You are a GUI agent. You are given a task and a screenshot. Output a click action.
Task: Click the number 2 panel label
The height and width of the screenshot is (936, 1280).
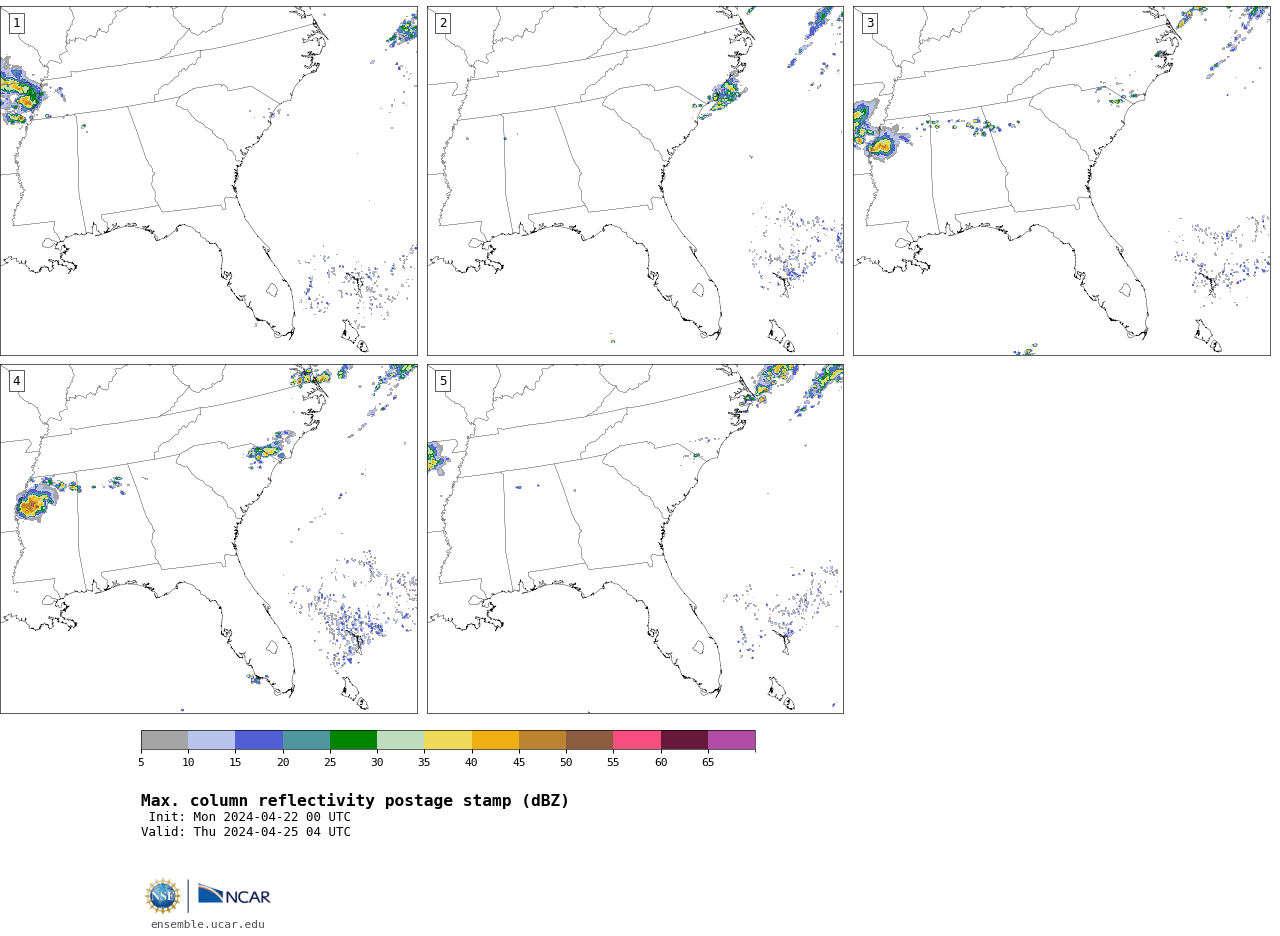click(x=443, y=23)
